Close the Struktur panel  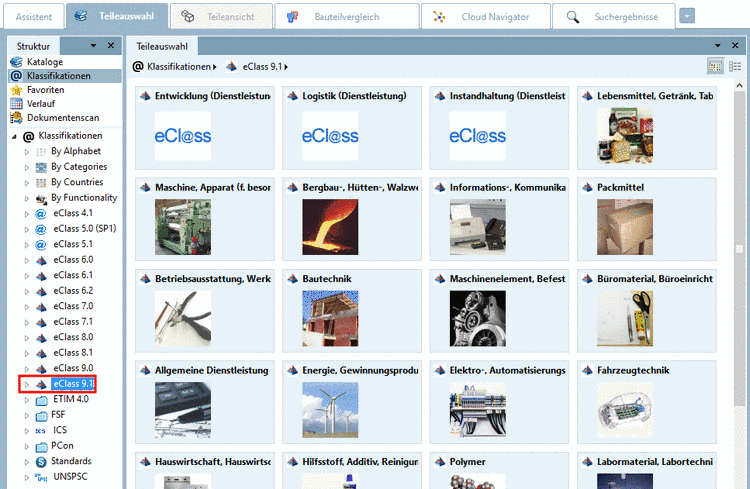click(111, 45)
